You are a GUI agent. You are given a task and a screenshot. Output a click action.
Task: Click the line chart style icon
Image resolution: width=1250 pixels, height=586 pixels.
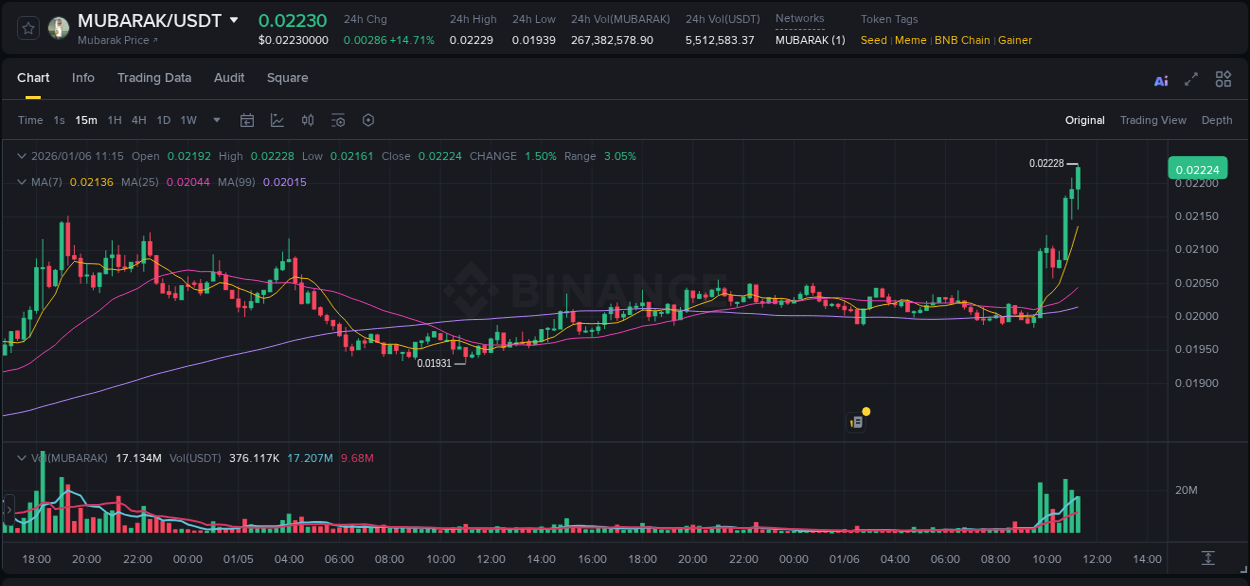tap(277, 120)
